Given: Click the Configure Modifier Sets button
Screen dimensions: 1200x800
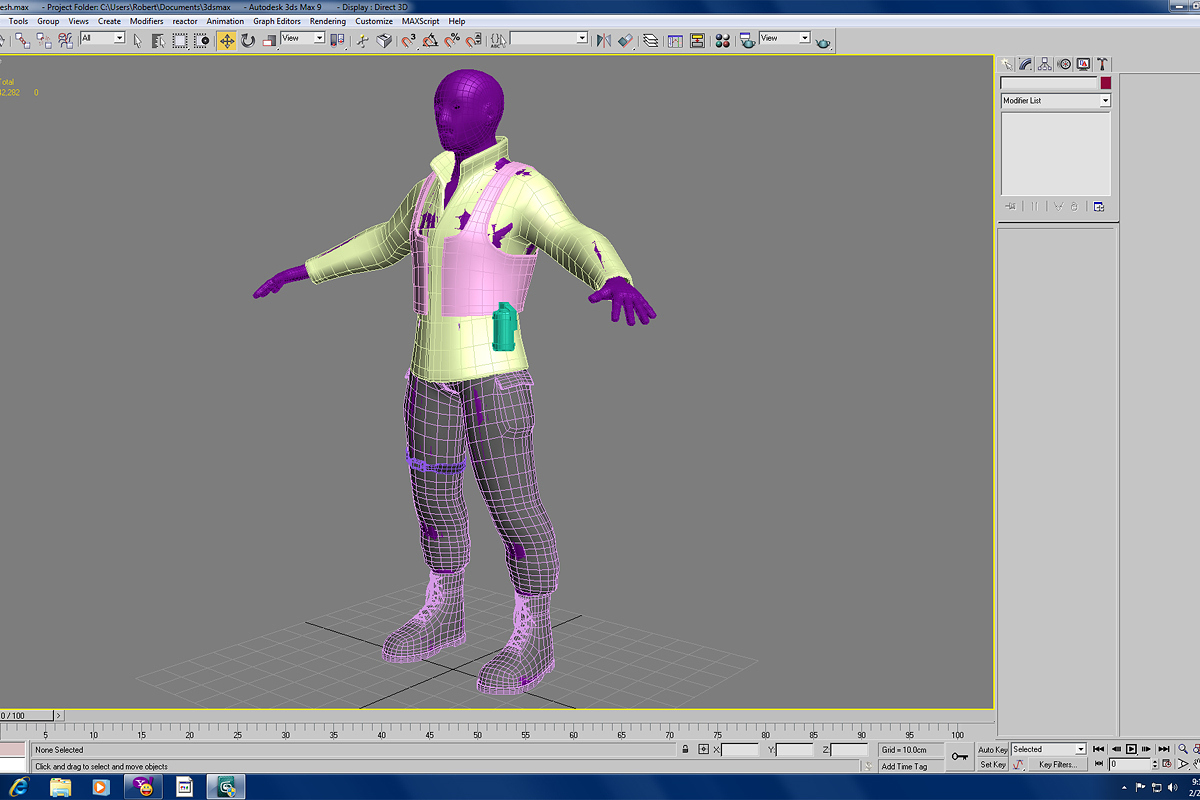Looking at the screenshot, I should point(1099,207).
